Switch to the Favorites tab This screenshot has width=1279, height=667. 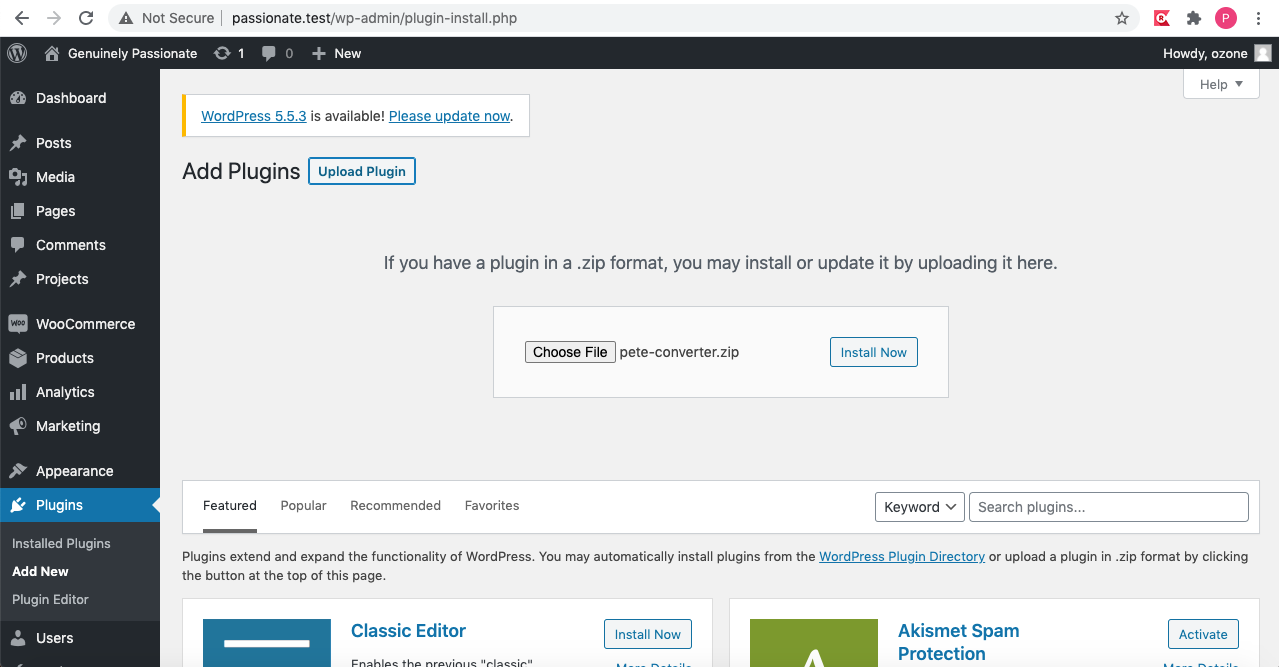click(x=492, y=506)
